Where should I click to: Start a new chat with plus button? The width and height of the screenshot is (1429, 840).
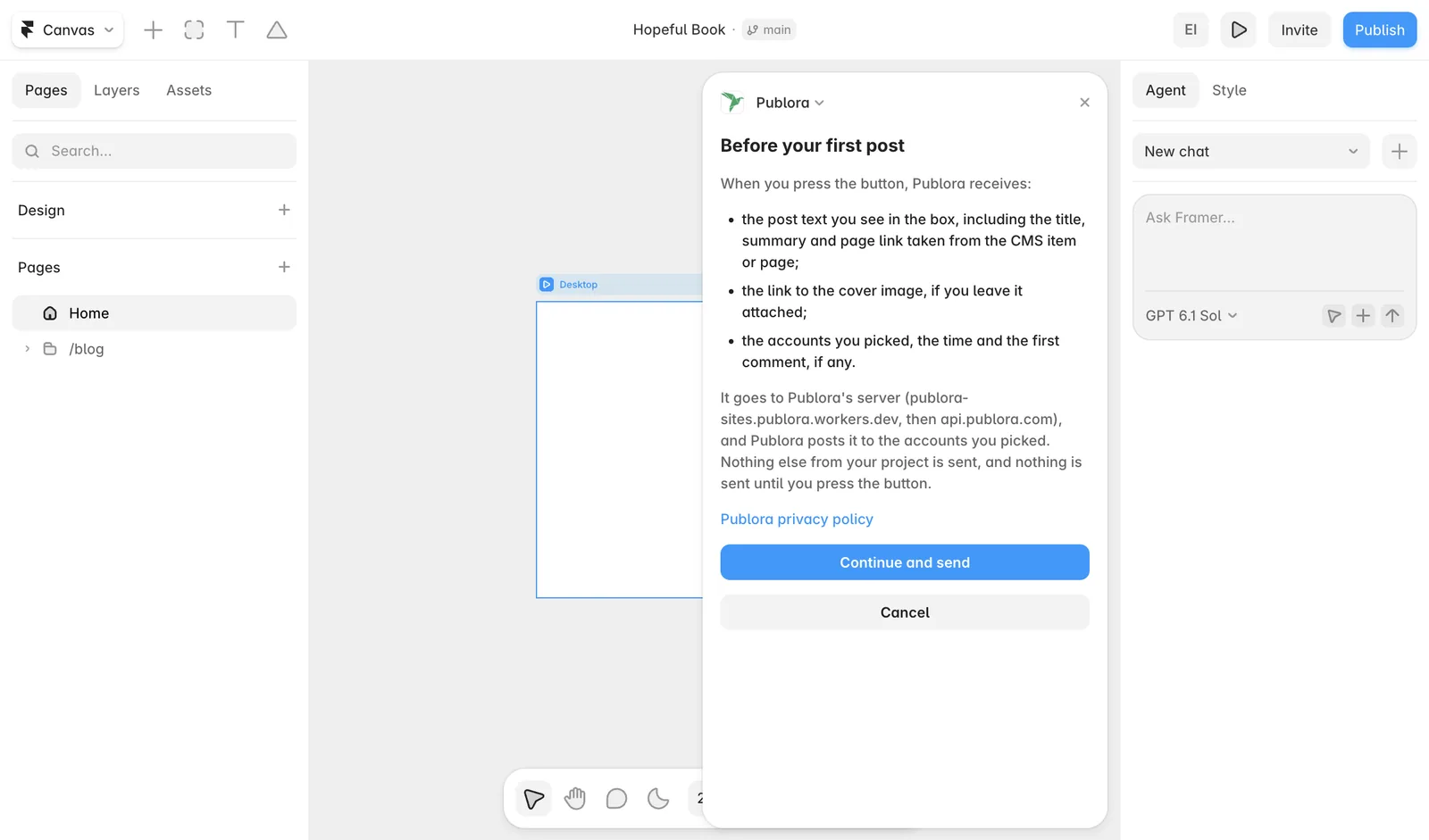coord(1400,151)
